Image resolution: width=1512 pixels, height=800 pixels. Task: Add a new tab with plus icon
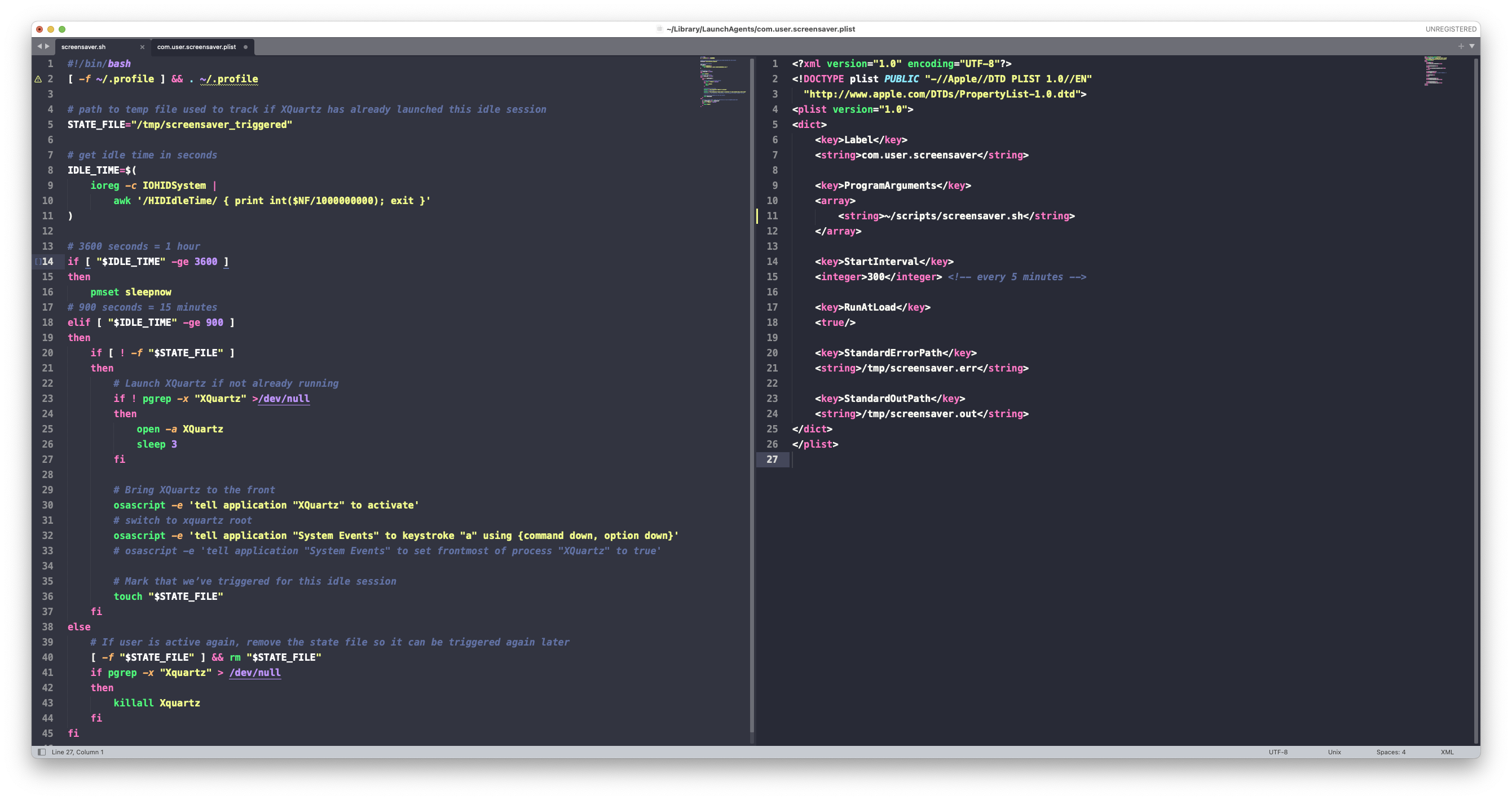(1461, 46)
